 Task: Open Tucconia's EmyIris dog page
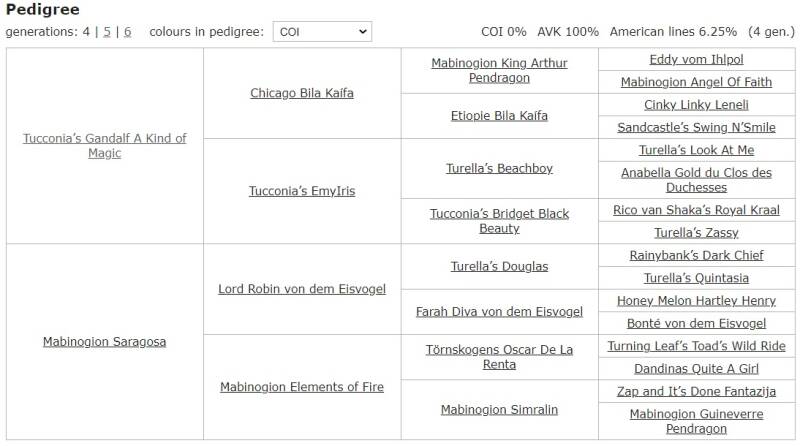[301, 191]
